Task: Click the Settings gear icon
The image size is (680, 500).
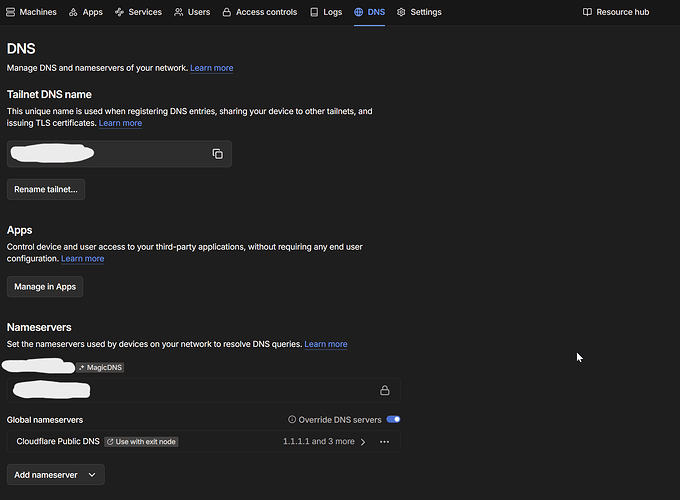Action: [x=401, y=12]
